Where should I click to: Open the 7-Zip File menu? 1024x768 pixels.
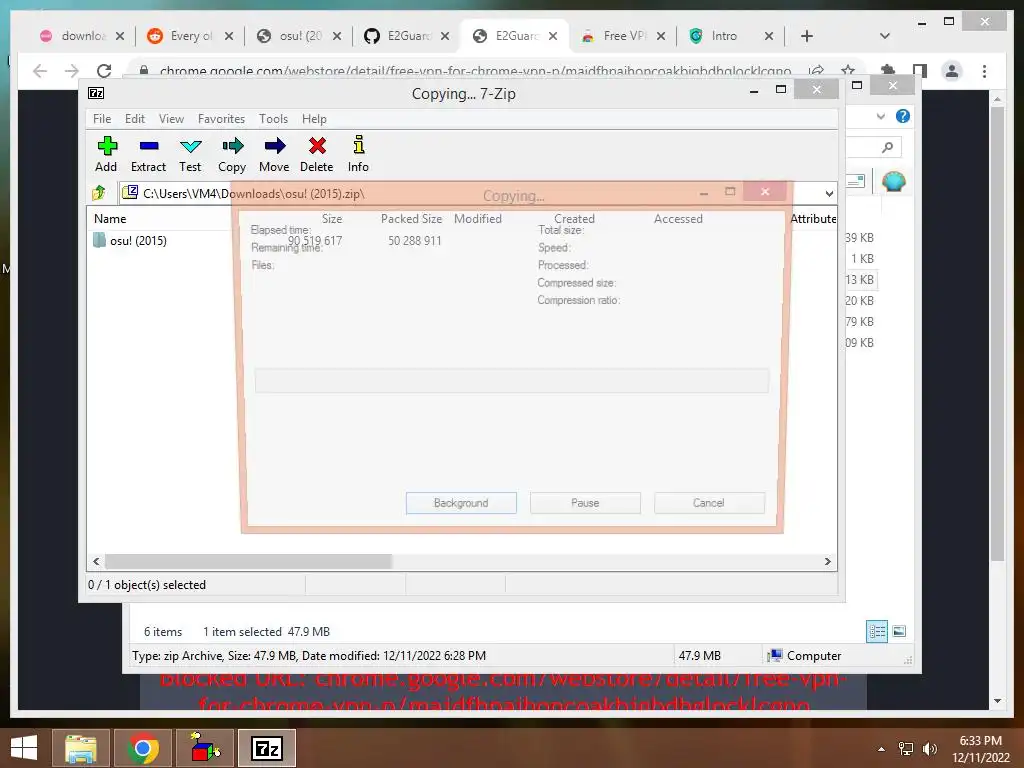click(102, 119)
